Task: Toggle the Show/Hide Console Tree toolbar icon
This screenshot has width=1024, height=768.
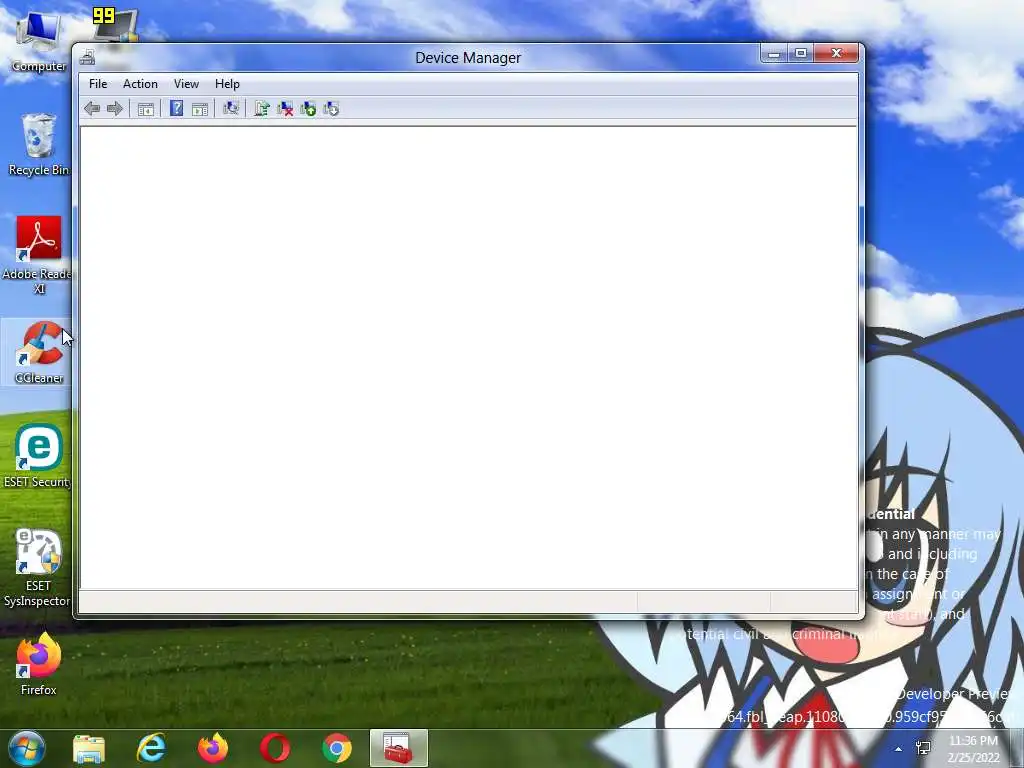Action: pyautogui.click(x=146, y=109)
